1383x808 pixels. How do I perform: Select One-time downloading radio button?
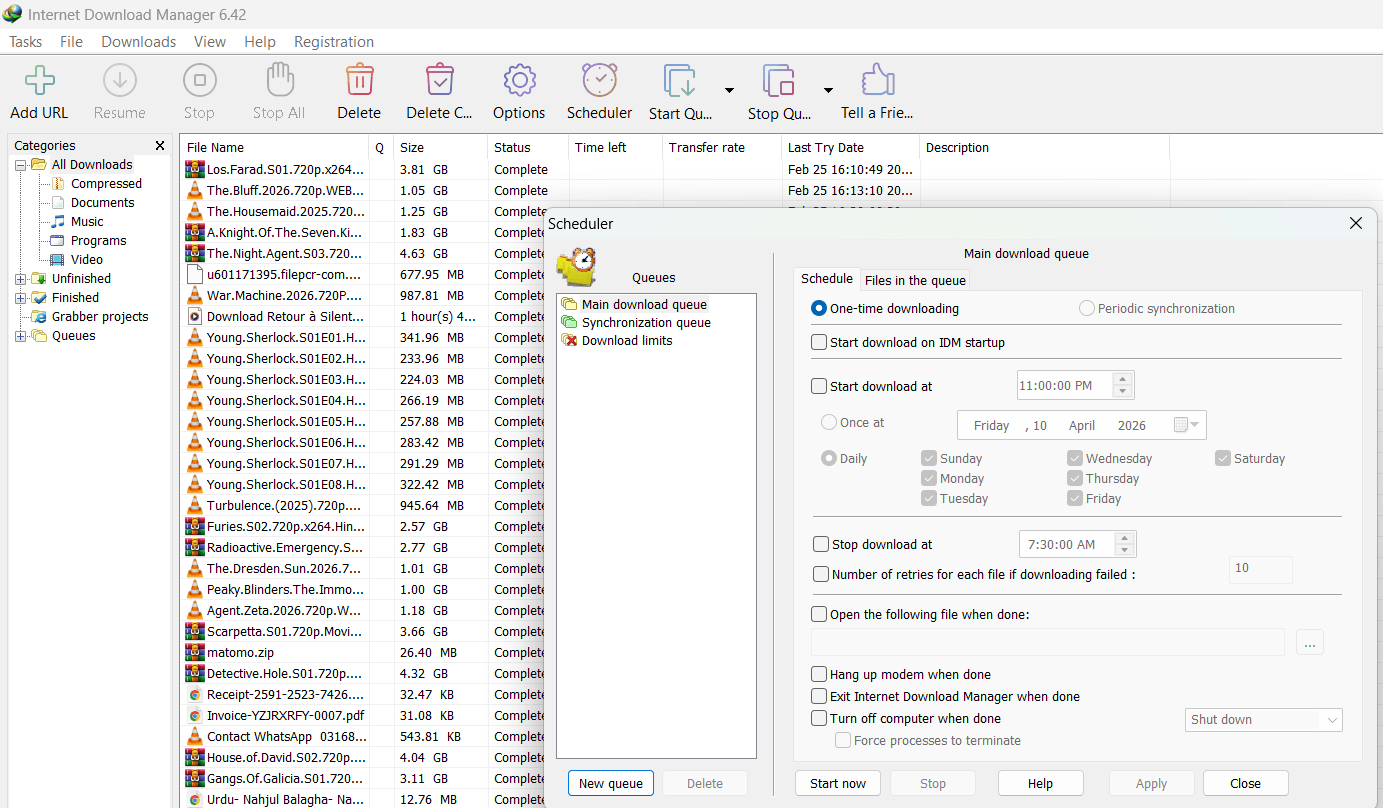pos(819,308)
